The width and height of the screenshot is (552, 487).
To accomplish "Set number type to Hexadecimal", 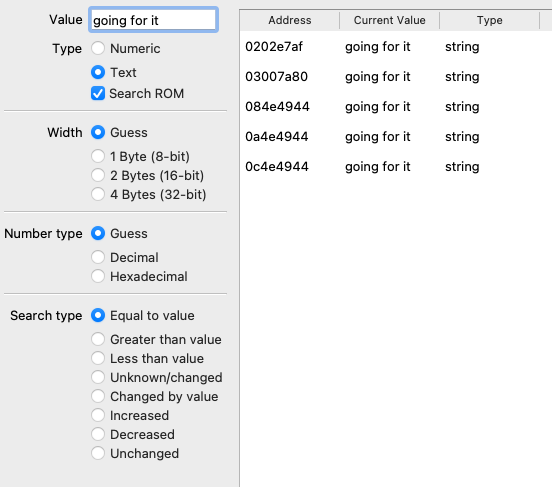I will tap(98, 276).
